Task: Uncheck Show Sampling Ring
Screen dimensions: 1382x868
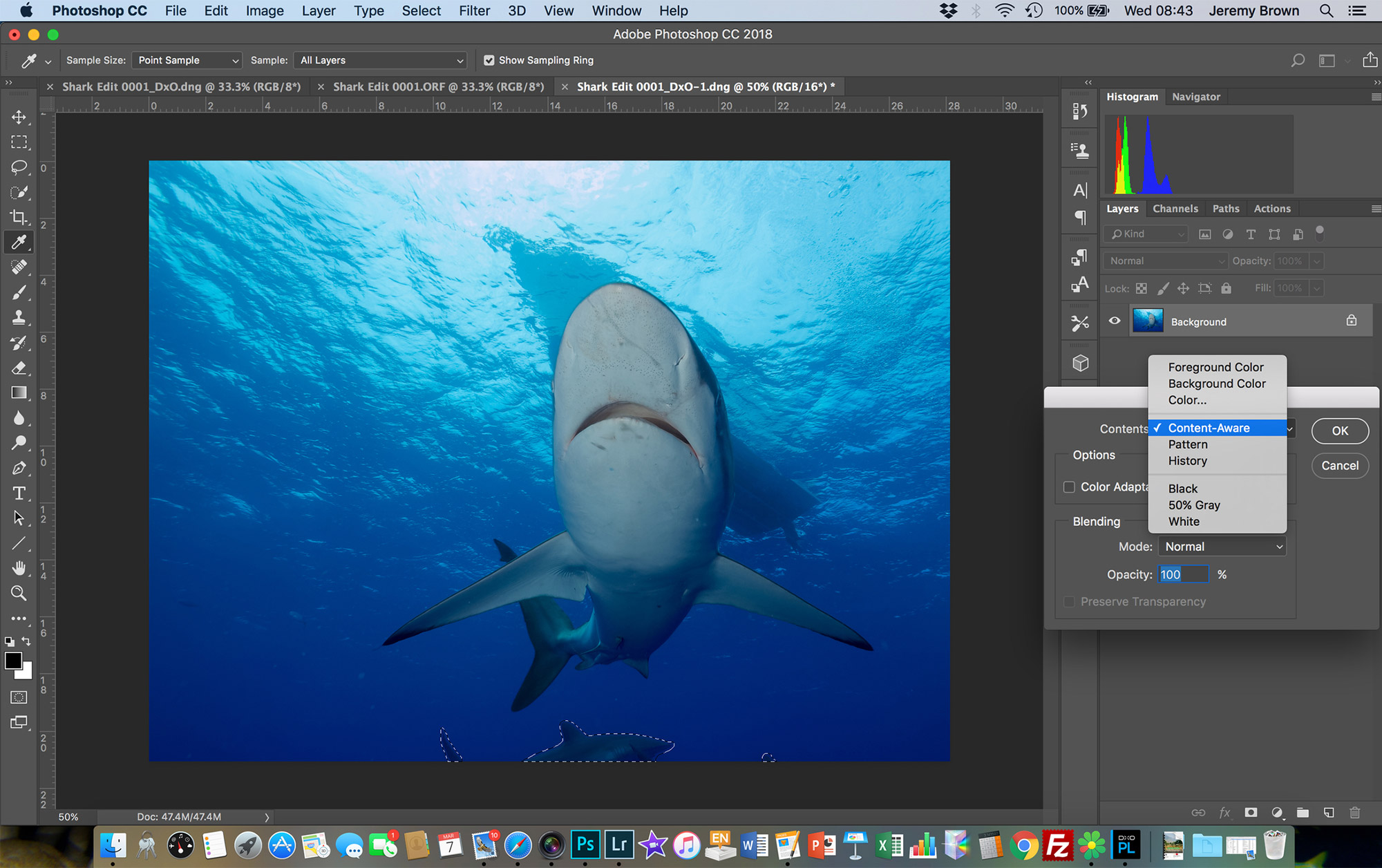Action: click(489, 60)
